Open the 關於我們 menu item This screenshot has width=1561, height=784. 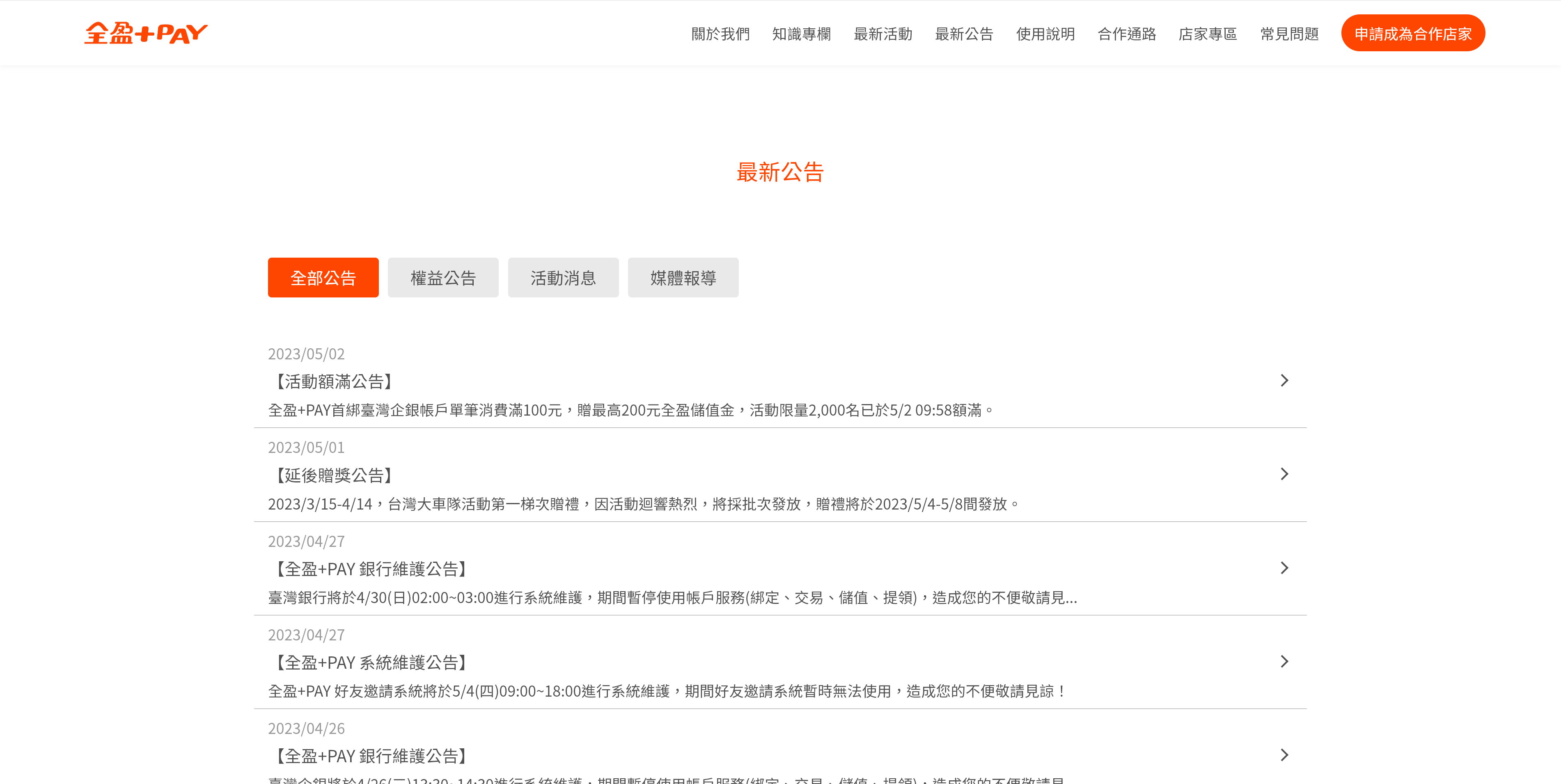[720, 34]
